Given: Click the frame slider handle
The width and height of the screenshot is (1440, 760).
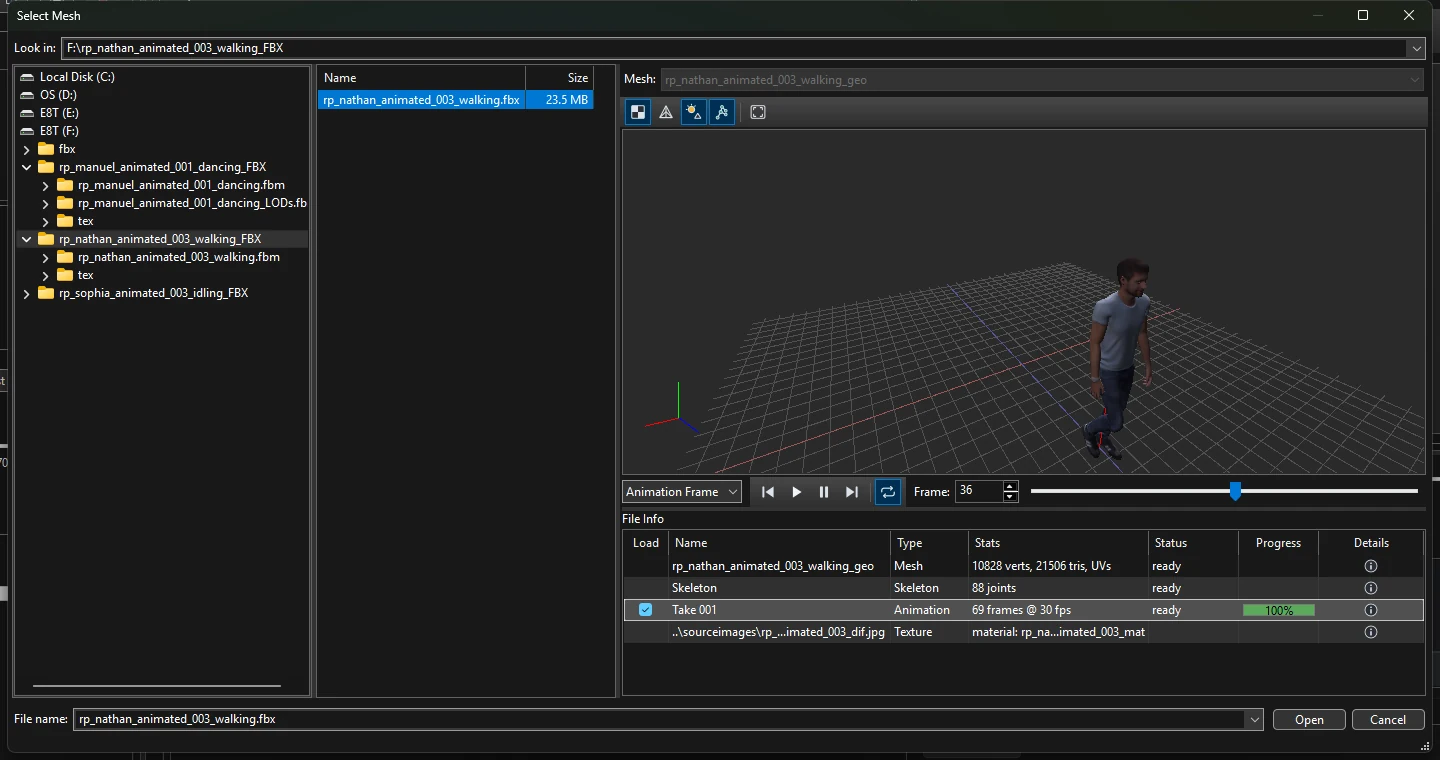Looking at the screenshot, I should 1235,491.
